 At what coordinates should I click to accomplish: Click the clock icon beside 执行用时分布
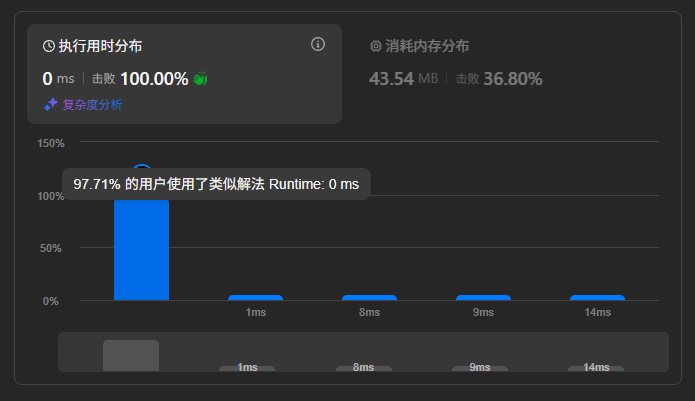[x=49, y=46]
